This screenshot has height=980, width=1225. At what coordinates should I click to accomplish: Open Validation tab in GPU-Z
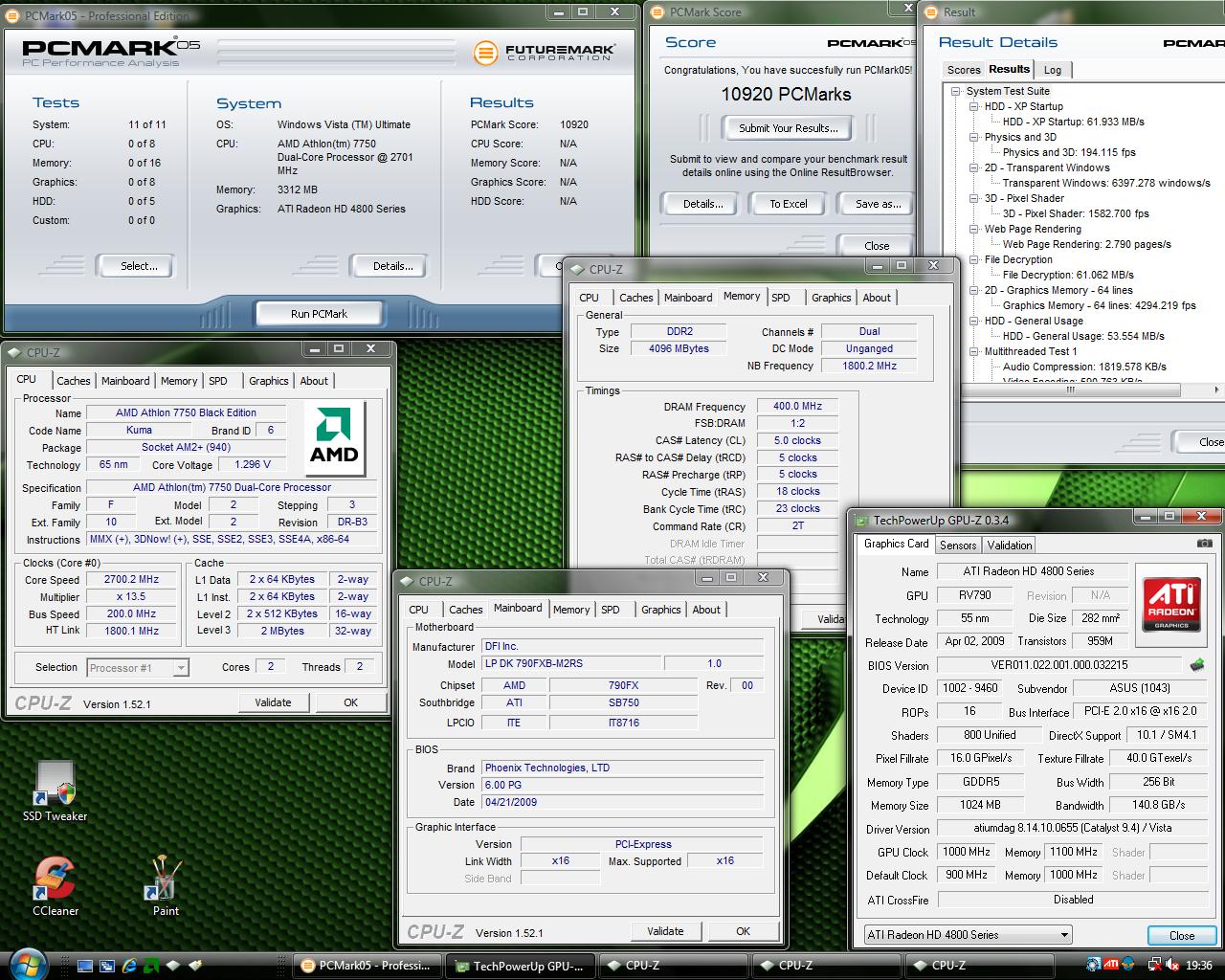tap(1010, 545)
